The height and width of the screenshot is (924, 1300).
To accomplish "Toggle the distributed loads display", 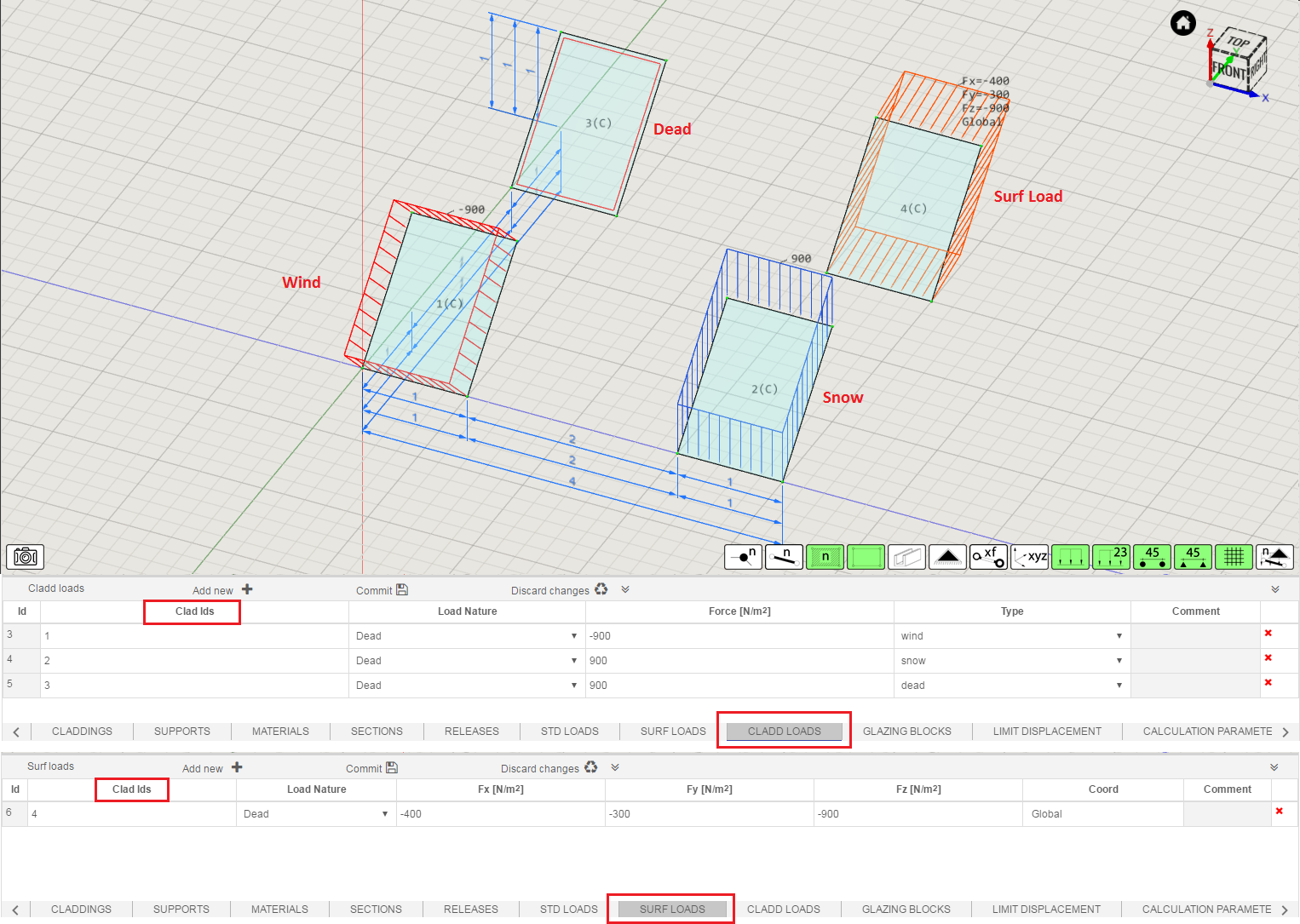I will (1070, 557).
